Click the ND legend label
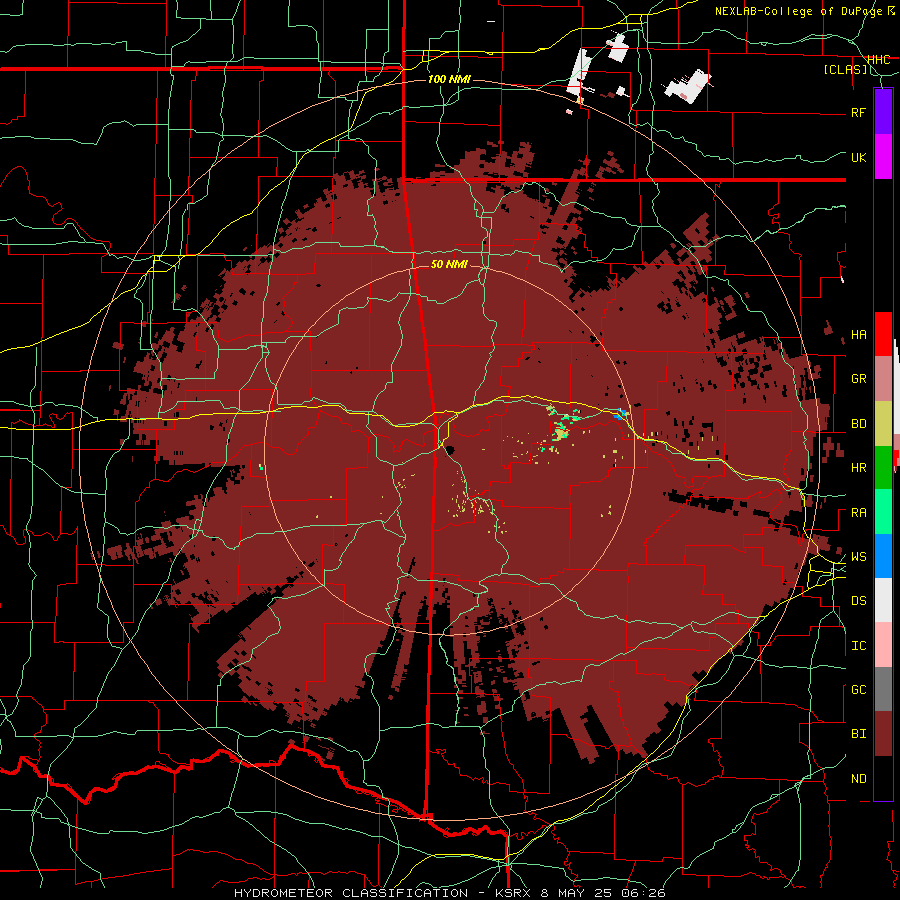Image resolution: width=900 pixels, height=900 pixels. pos(858,779)
